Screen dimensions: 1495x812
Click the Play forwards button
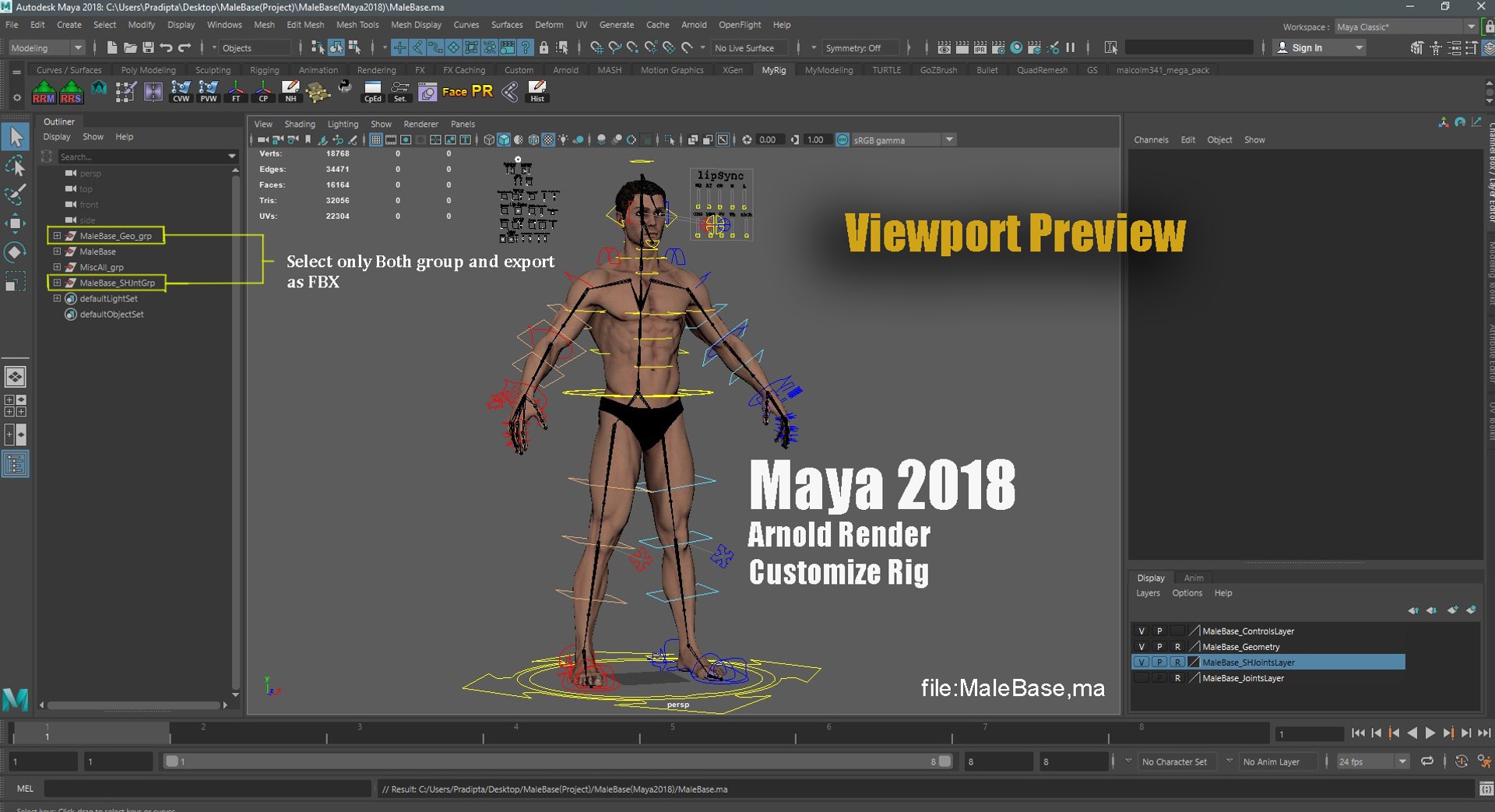click(x=1430, y=733)
